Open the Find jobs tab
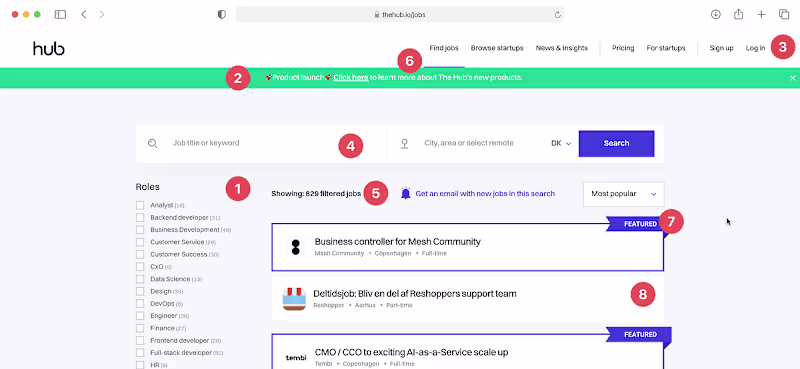Image resolution: width=800 pixels, height=369 pixels. click(x=444, y=48)
